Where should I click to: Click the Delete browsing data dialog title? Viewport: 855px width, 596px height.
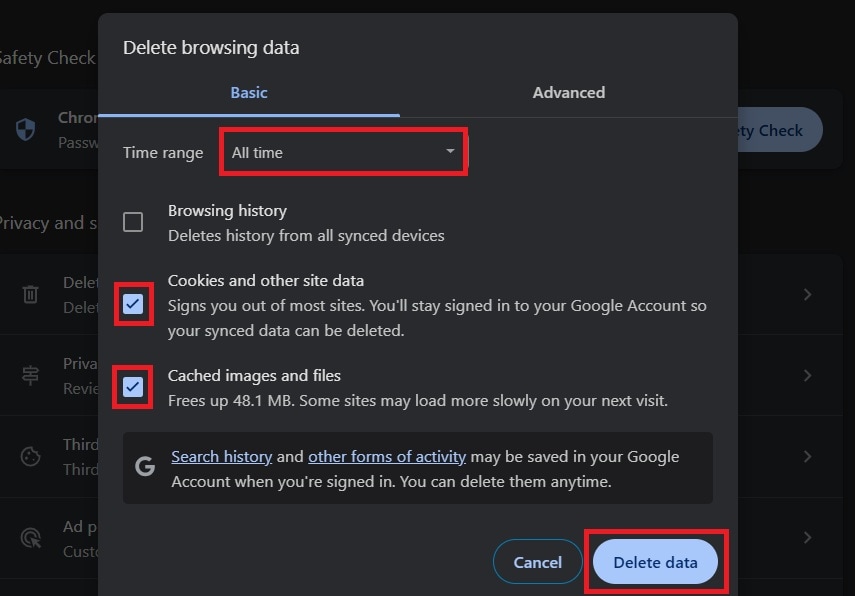pos(211,47)
